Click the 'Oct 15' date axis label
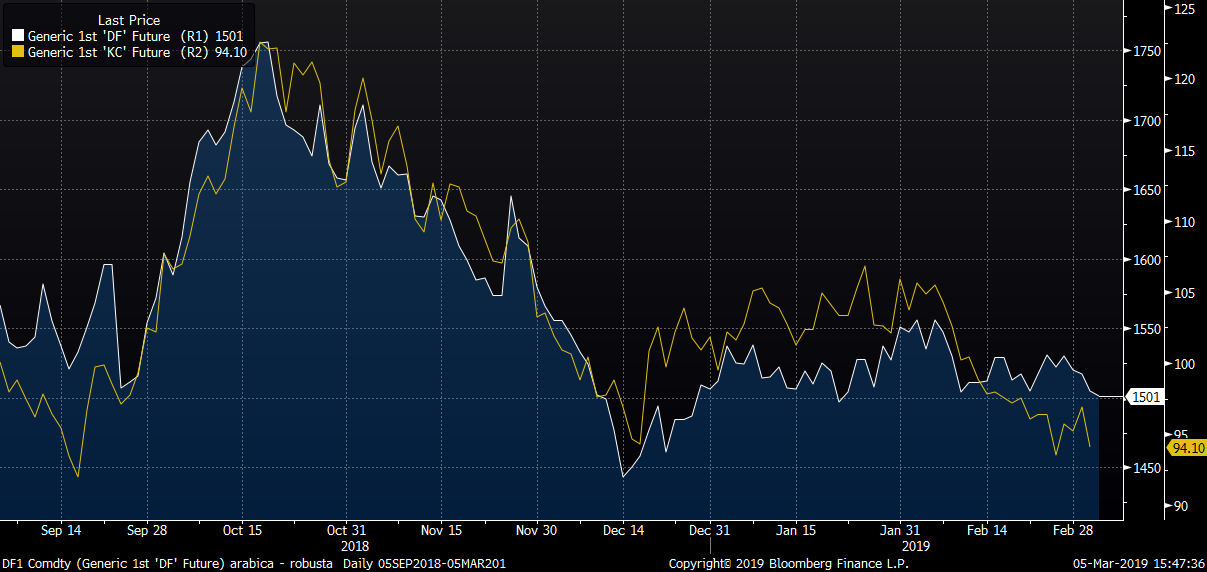 point(243,531)
